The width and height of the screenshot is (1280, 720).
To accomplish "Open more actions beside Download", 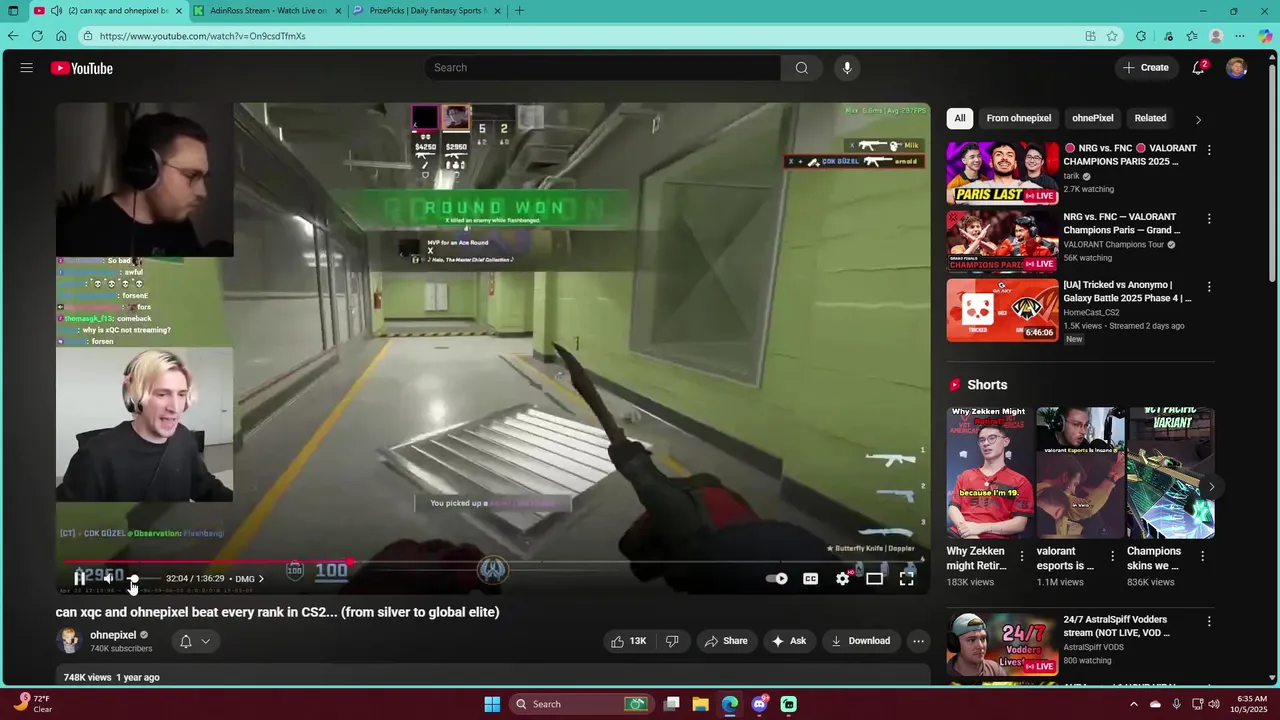I will pos(918,641).
